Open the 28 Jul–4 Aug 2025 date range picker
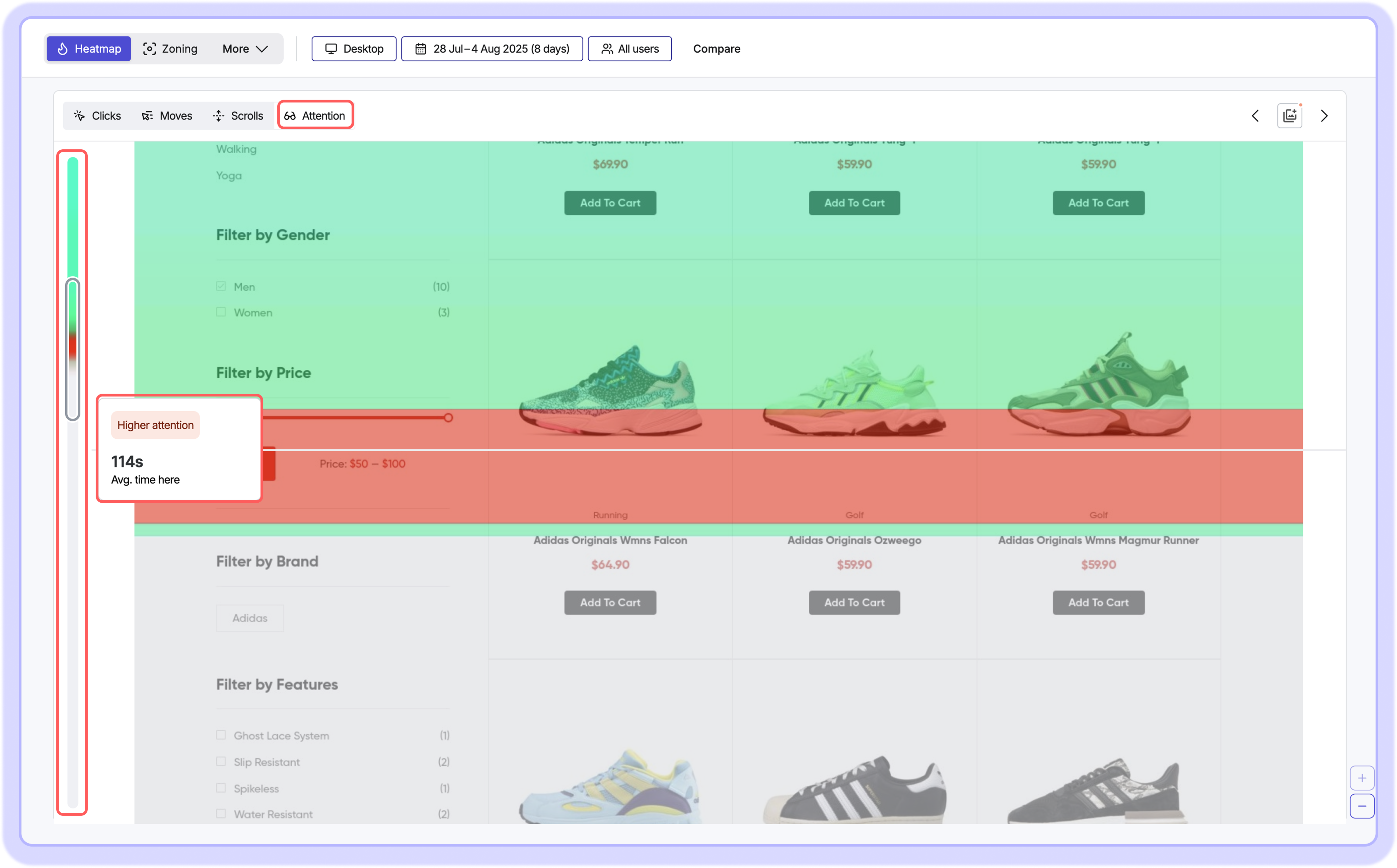Viewport: 1397px width, 868px height. [x=492, y=49]
